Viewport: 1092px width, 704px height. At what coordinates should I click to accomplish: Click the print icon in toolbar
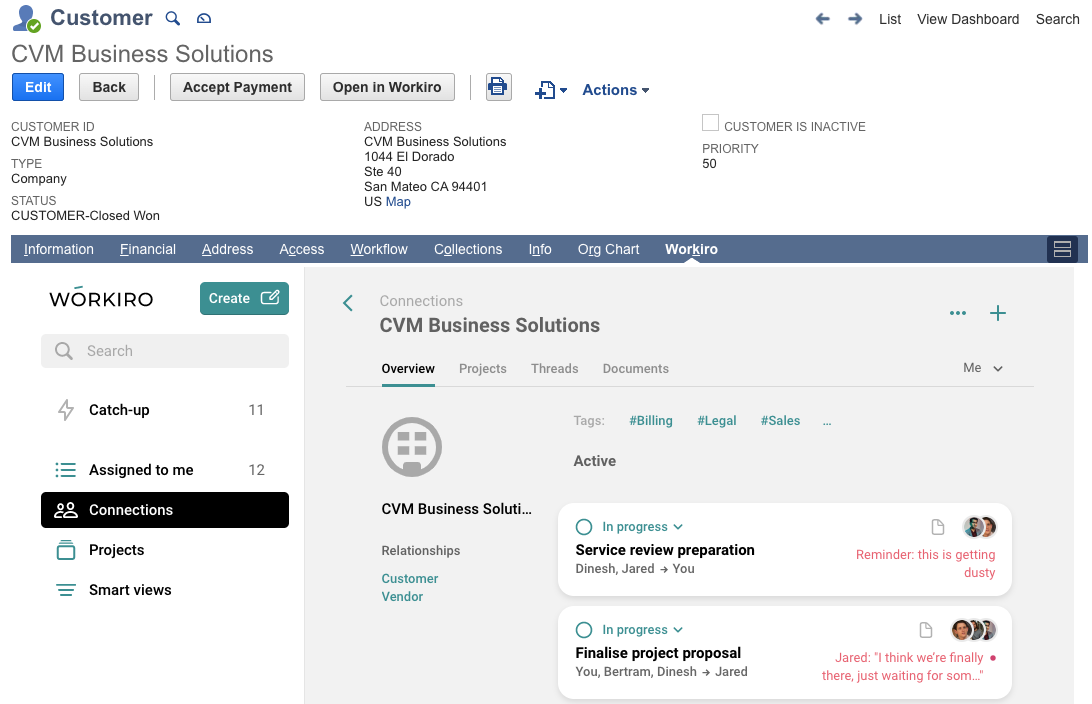click(497, 87)
